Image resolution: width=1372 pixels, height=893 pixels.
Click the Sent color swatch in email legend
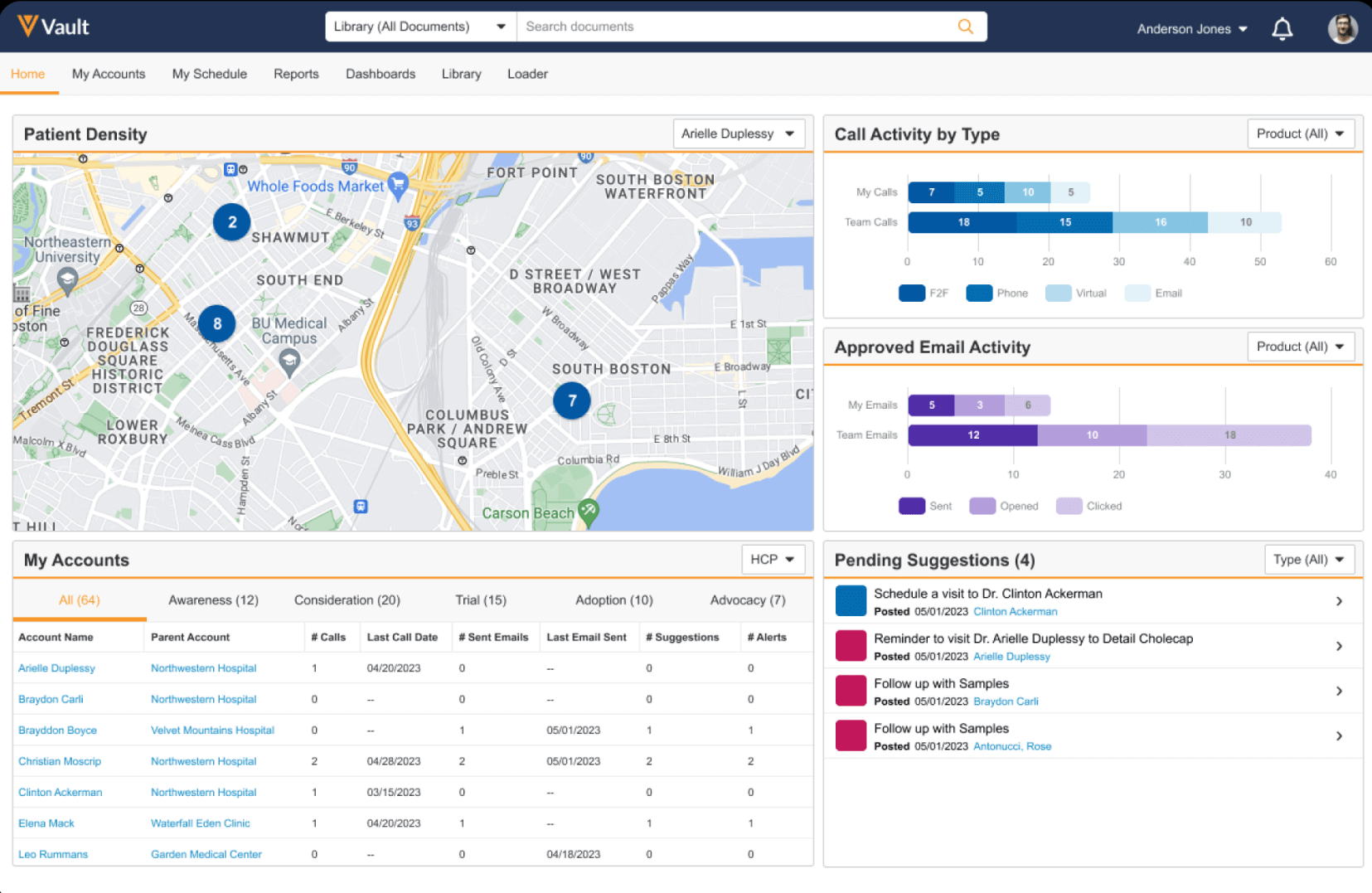(x=910, y=506)
